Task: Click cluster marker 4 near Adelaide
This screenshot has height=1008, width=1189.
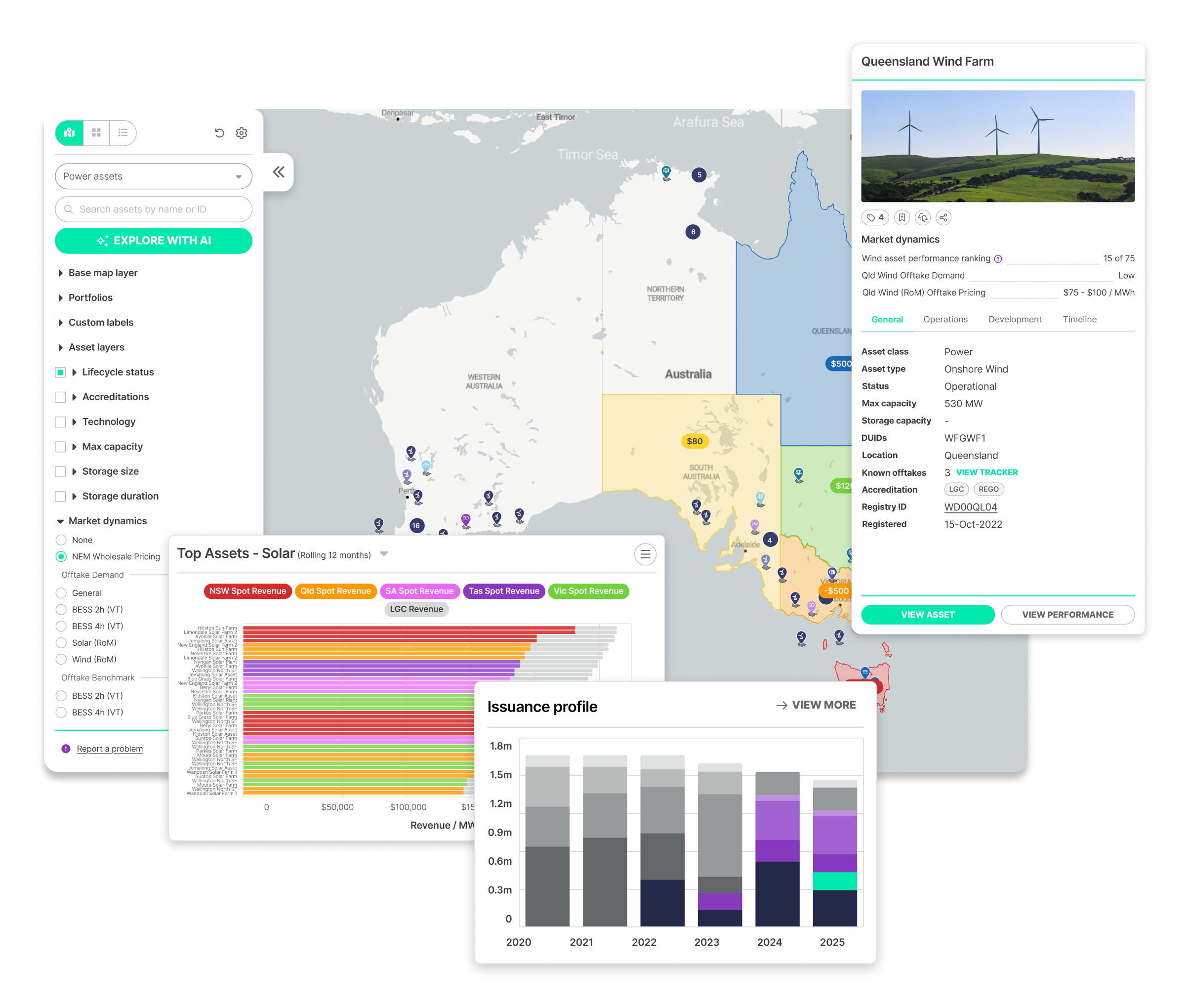Action: coord(770,541)
